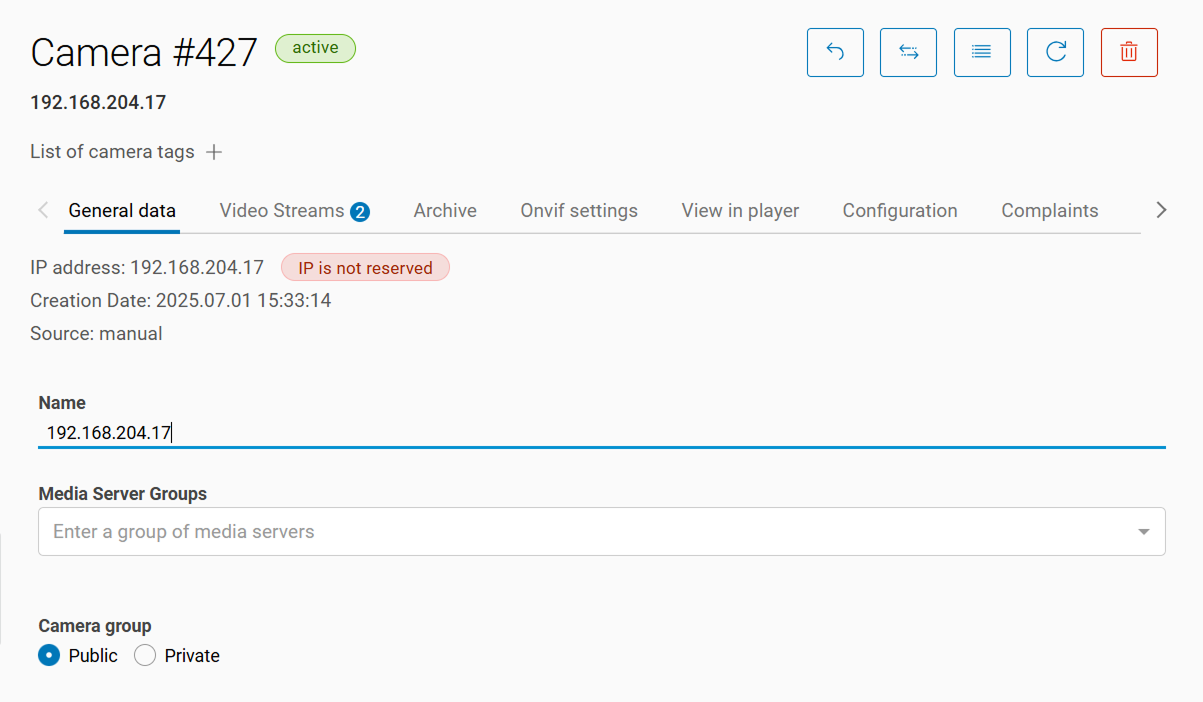Click the General data tab
Screen dimensions: 1203x702
click(122, 211)
